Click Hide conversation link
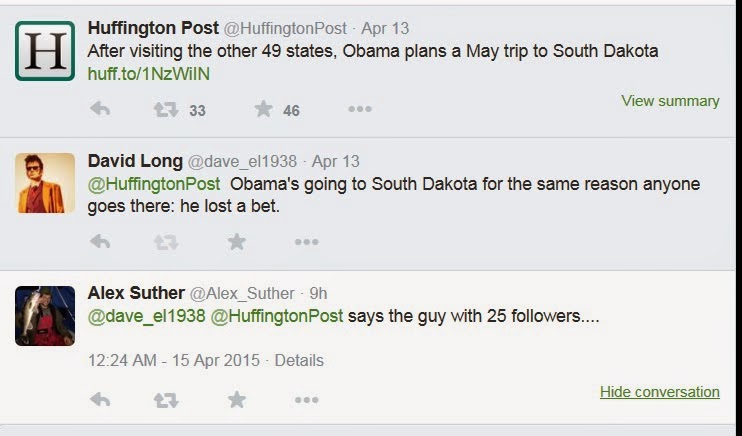The height and width of the screenshot is (436, 742). point(659,392)
